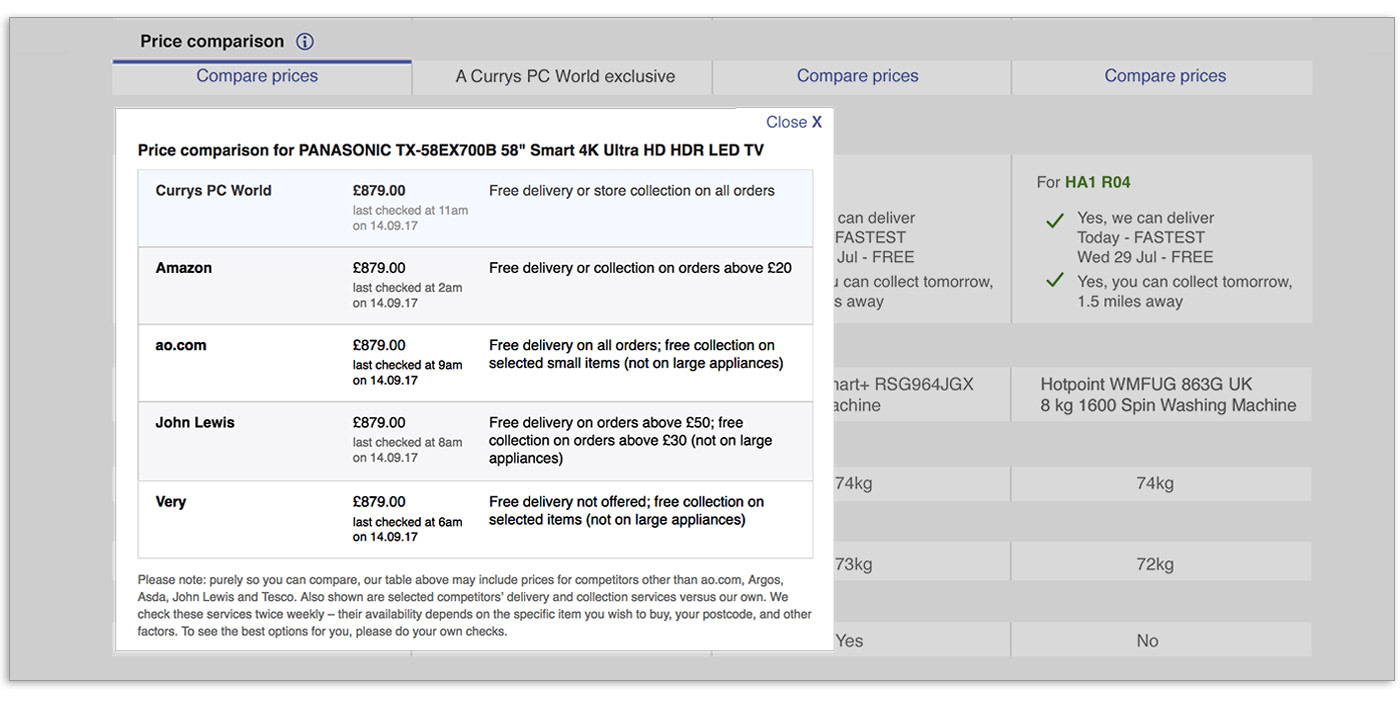Select the 73kg value in third column
Viewport: 1400px width, 703px height.
pyautogui.click(x=853, y=564)
